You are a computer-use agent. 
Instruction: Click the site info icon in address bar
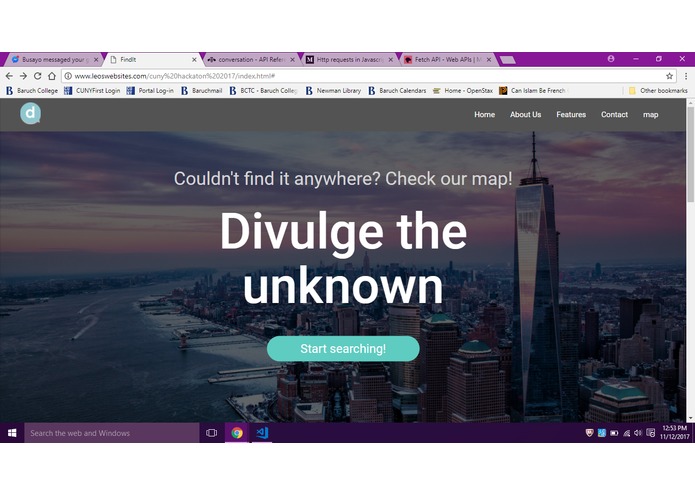68,76
